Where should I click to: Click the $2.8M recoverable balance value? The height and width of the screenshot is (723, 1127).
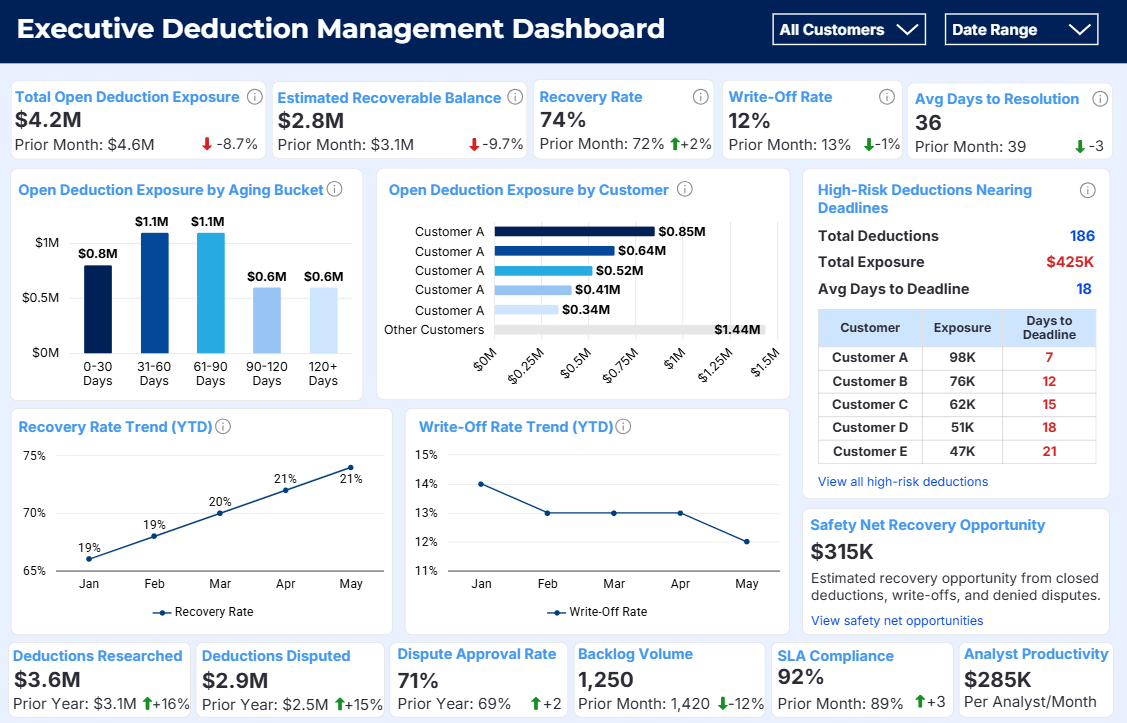[x=310, y=121]
